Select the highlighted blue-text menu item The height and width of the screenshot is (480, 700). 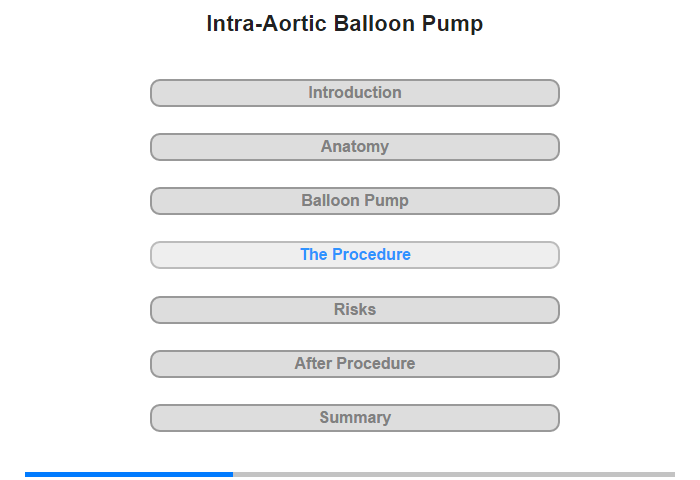pos(354,255)
